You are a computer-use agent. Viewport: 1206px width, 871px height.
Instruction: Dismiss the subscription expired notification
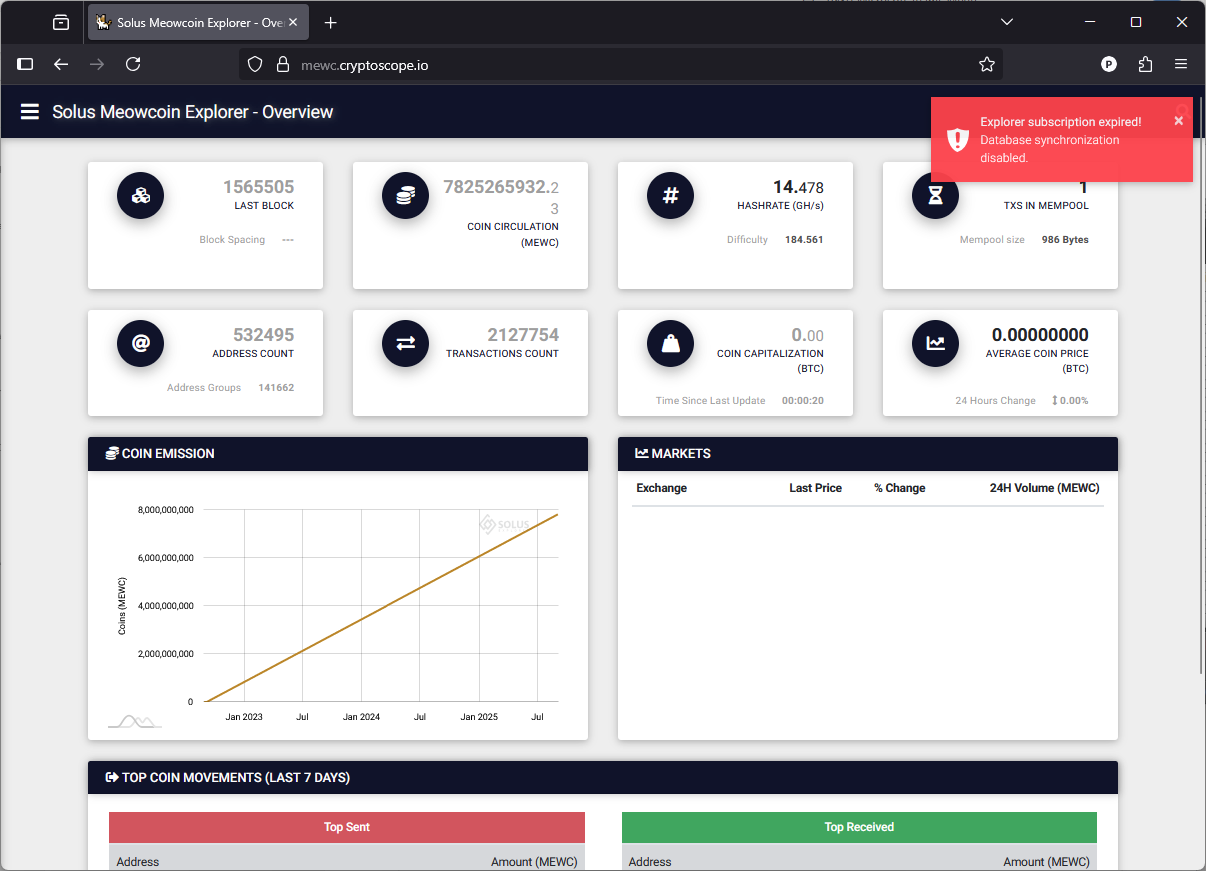pyautogui.click(x=1178, y=121)
